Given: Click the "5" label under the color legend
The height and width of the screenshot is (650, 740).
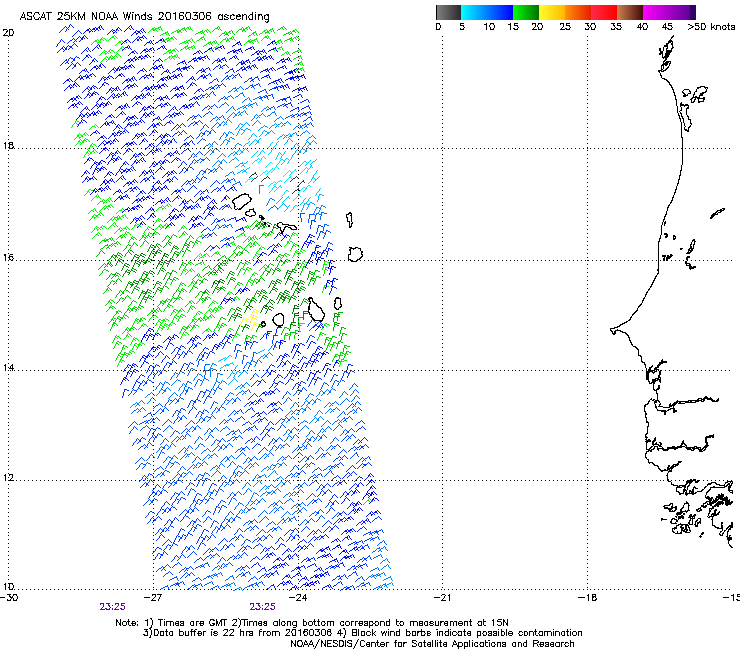Looking at the screenshot, I should click(x=462, y=27).
